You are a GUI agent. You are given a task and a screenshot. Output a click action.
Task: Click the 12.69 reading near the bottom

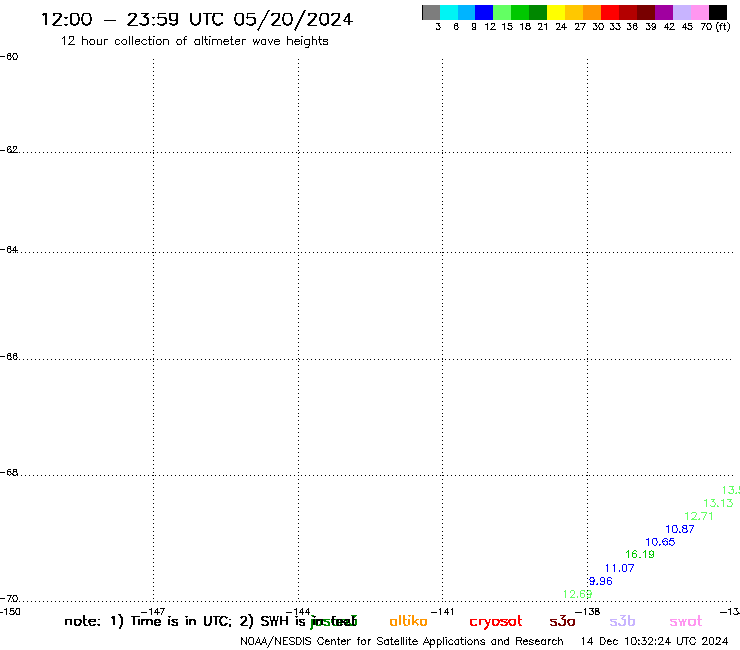[577, 594]
